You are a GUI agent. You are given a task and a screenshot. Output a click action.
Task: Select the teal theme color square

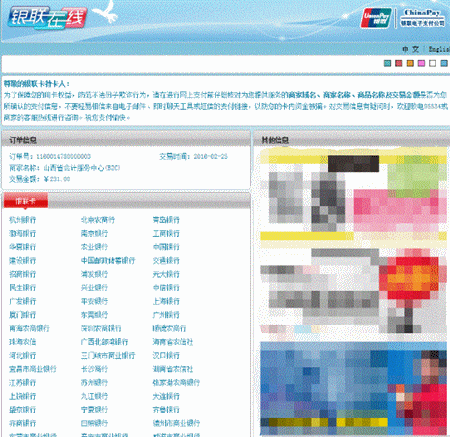[387, 63]
